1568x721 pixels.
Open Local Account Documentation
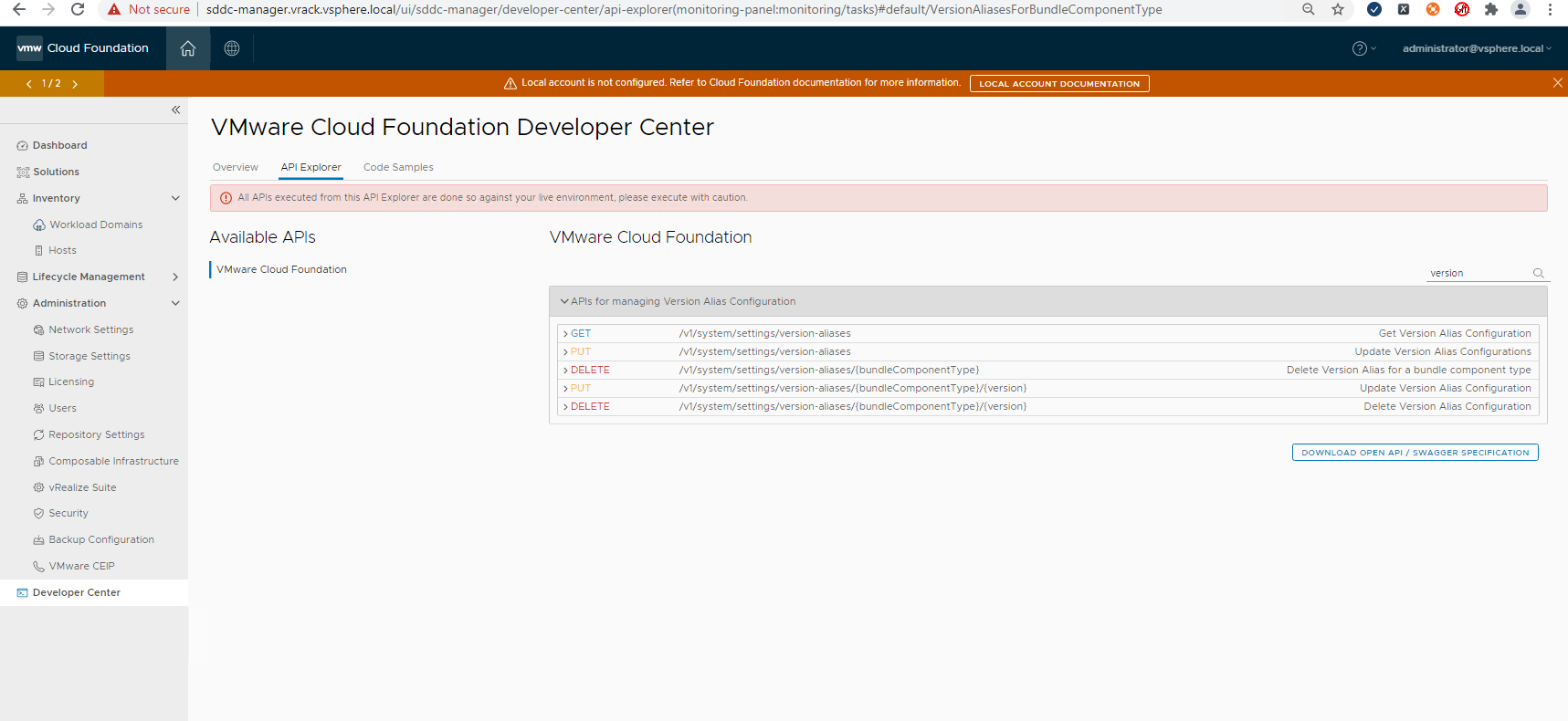click(1059, 84)
